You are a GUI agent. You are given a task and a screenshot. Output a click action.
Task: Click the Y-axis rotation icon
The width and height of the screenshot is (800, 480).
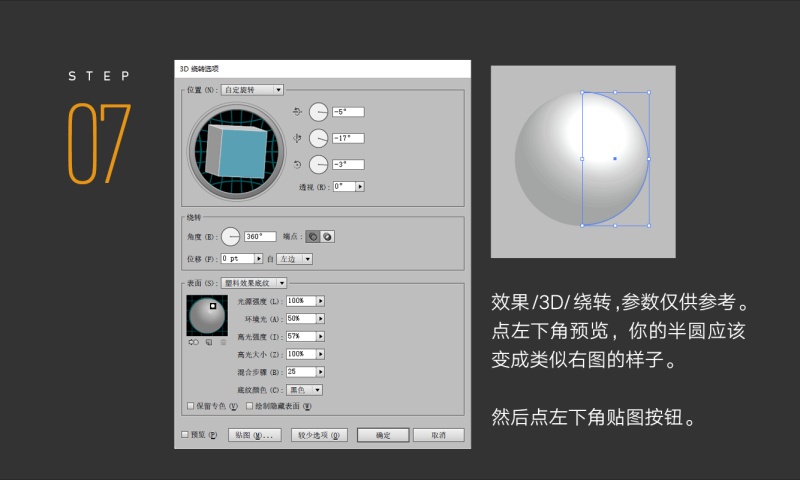click(297, 138)
